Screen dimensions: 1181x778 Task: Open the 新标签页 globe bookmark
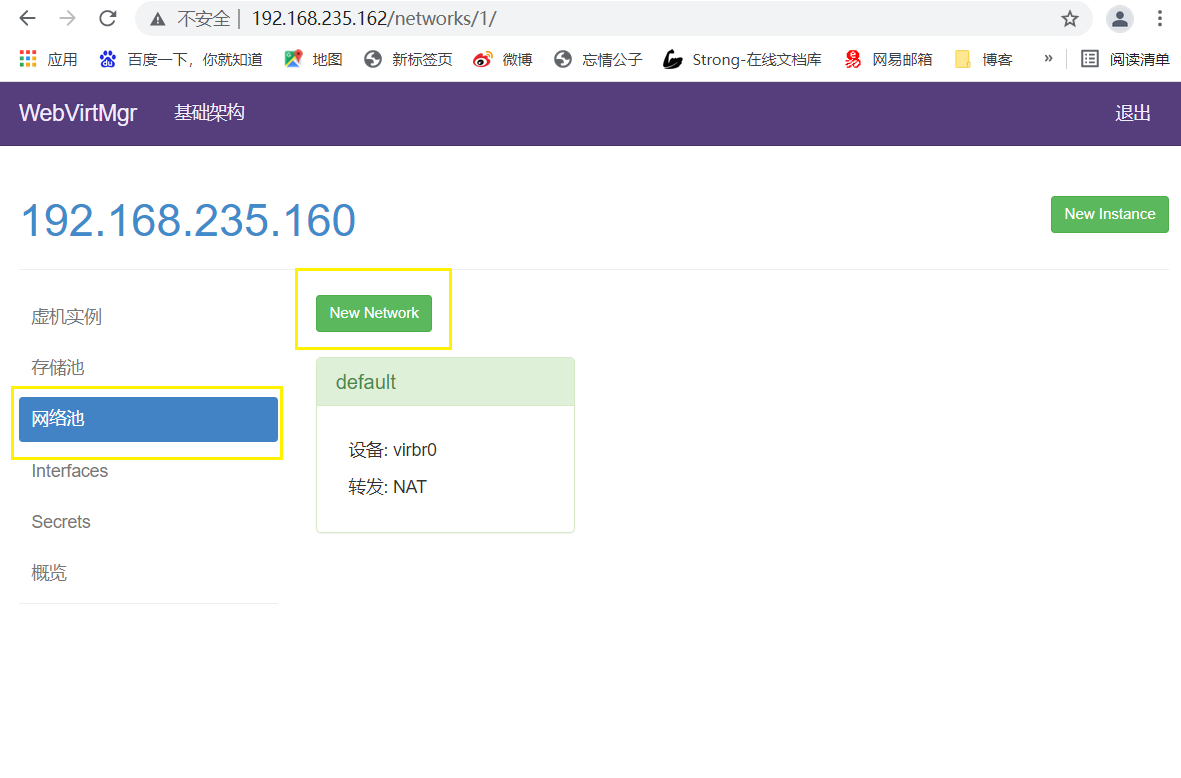pyautogui.click(x=407, y=59)
